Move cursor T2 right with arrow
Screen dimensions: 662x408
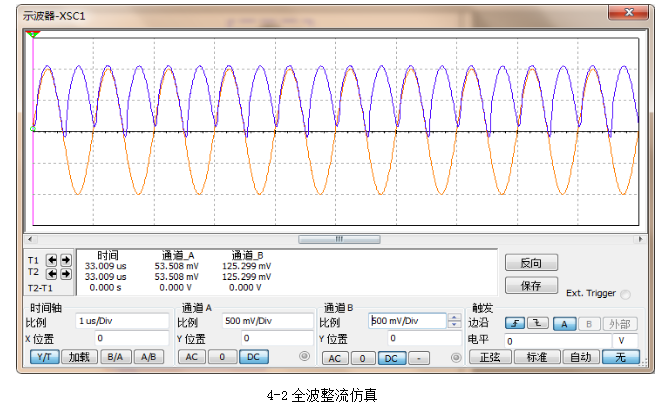click(66, 274)
